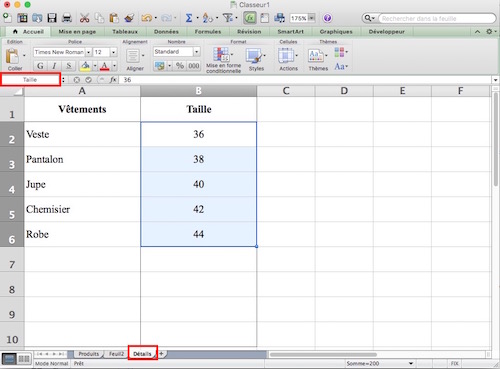Toggle underline with S button
The height and width of the screenshot is (369, 500).
click(69, 66)
